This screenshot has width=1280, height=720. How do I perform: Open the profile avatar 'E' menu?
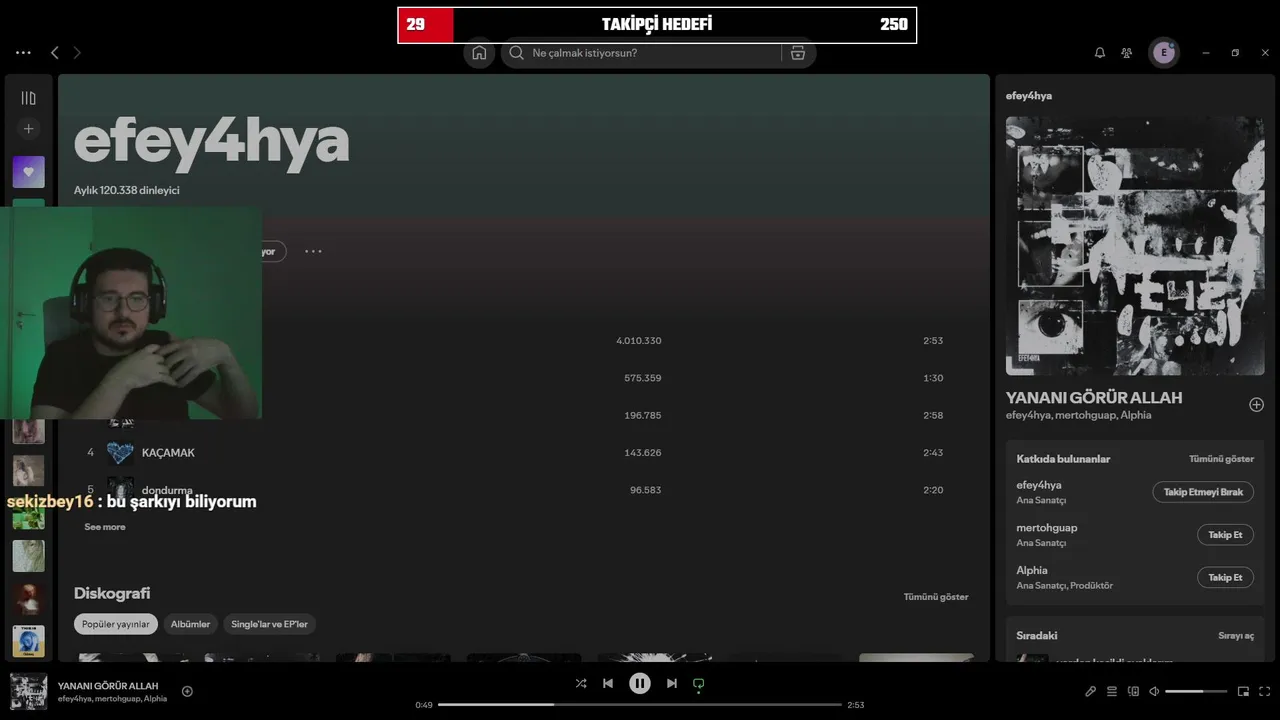1164,53
